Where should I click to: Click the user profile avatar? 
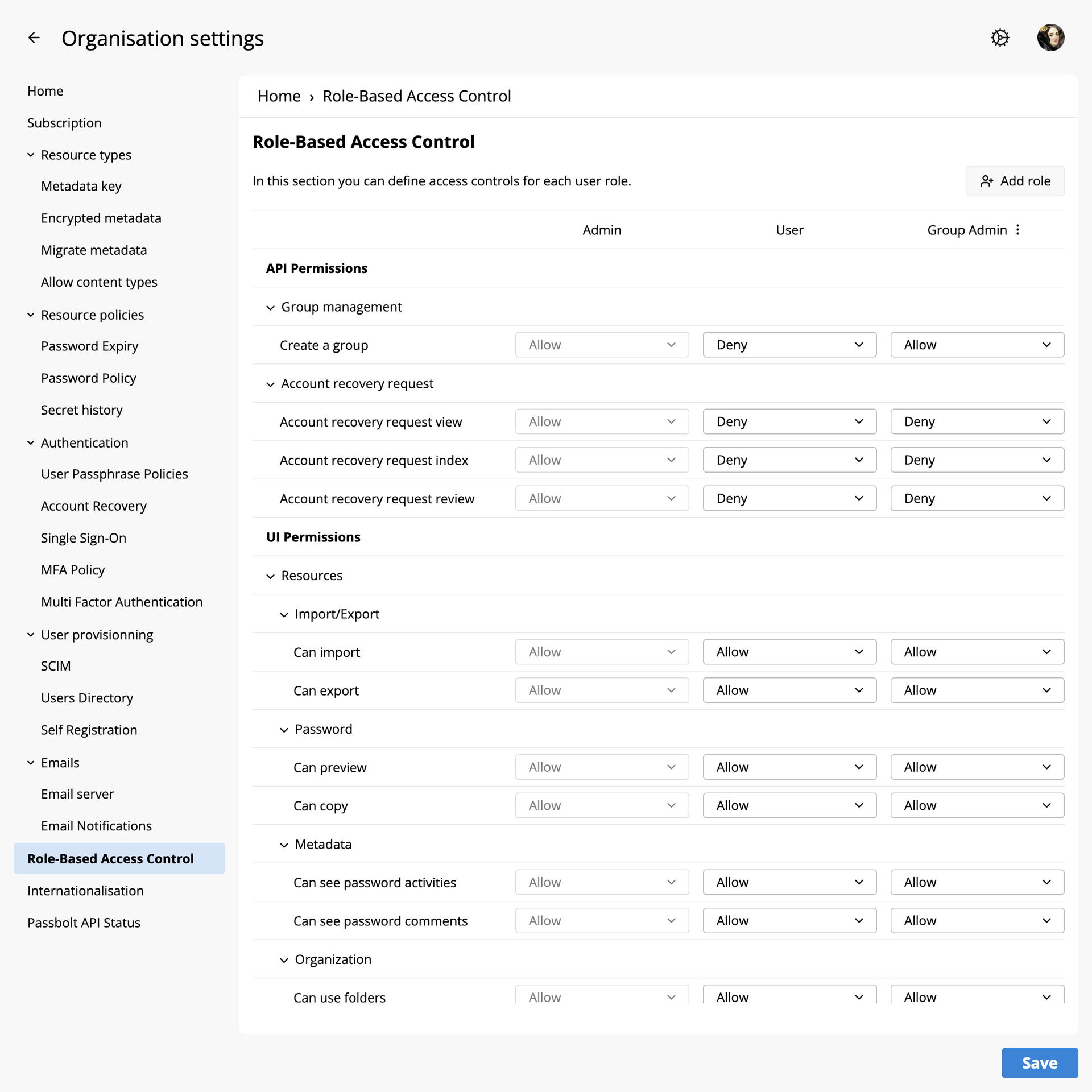pyautogui.click(x=1050, y=38)
